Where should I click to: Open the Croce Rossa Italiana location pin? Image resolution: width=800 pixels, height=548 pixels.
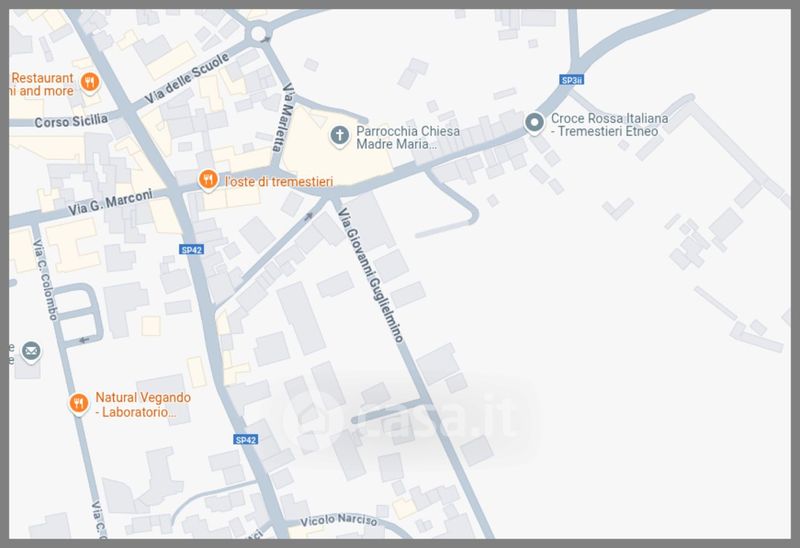tap(534, 123)
